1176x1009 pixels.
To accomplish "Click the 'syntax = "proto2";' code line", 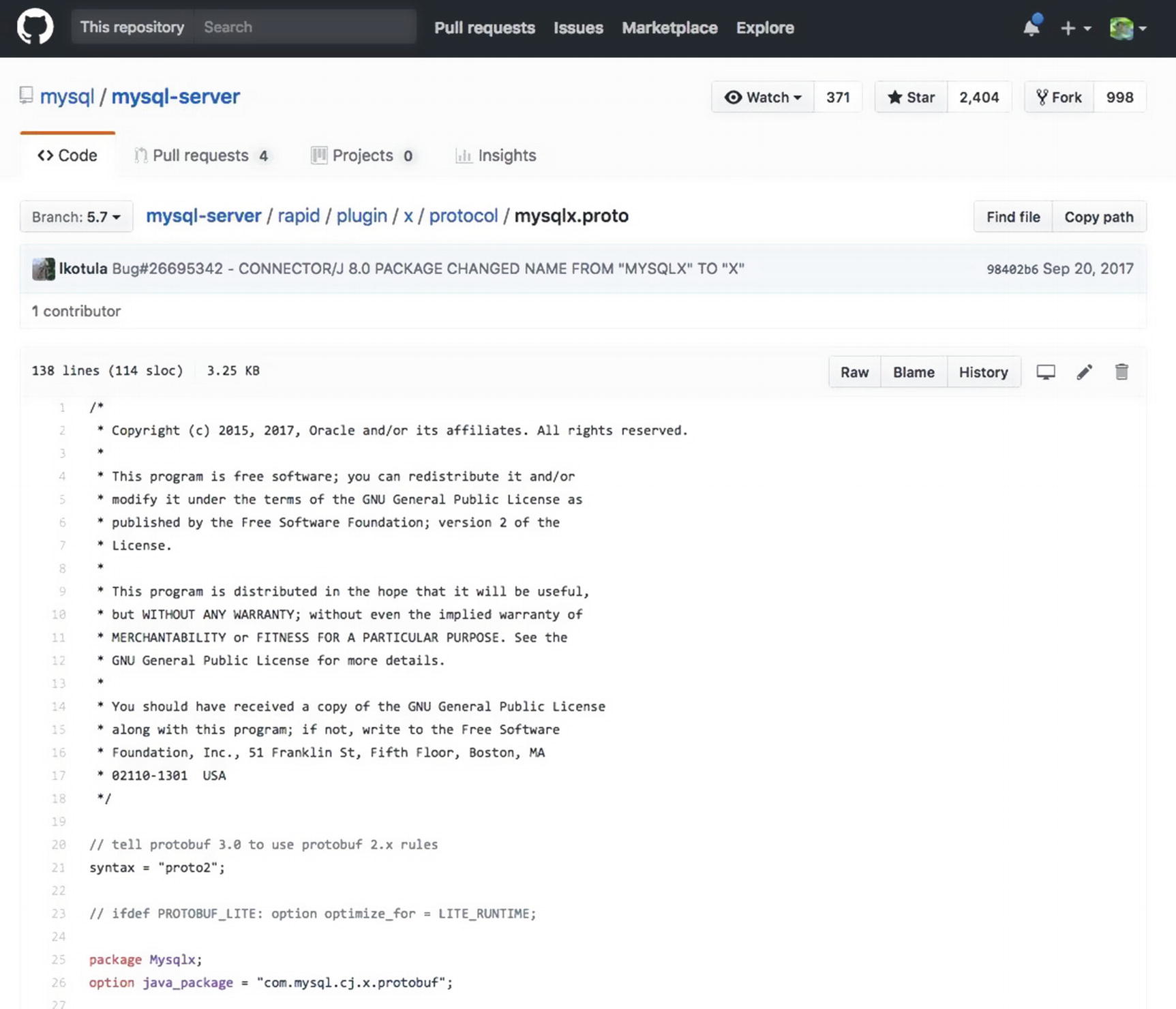I will click(157, 868).
